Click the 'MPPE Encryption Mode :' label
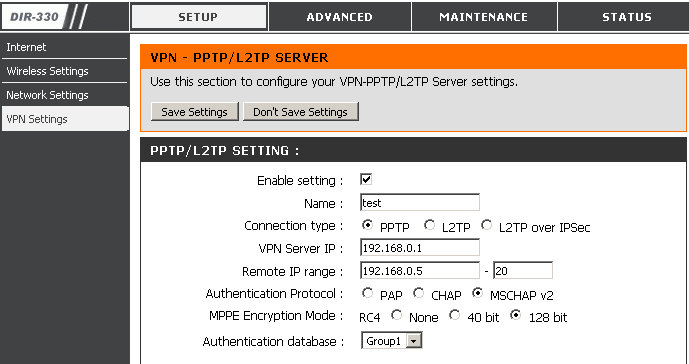Screen dimensions: 689x364 pyautogui.click(x=276, y=316)
